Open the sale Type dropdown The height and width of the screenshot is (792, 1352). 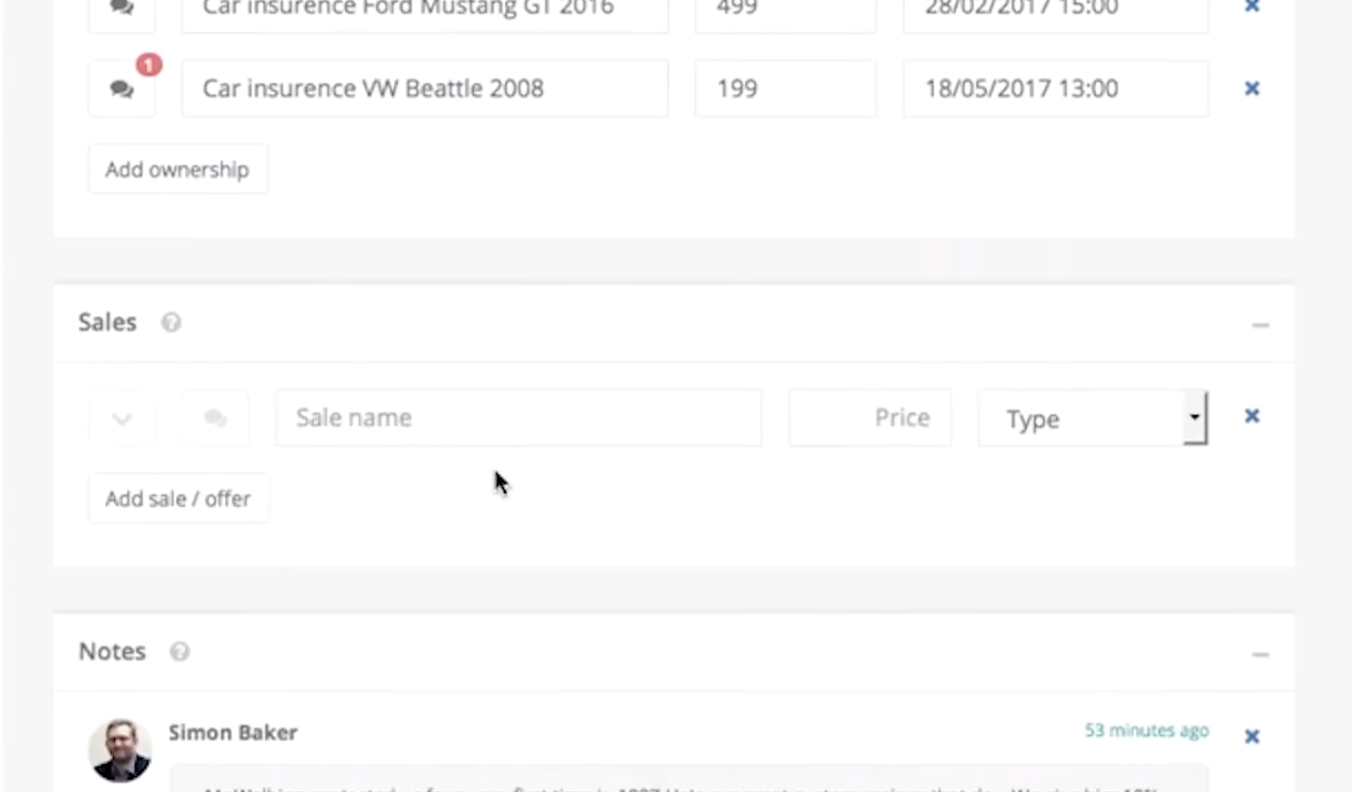[x=1093, y=418]
